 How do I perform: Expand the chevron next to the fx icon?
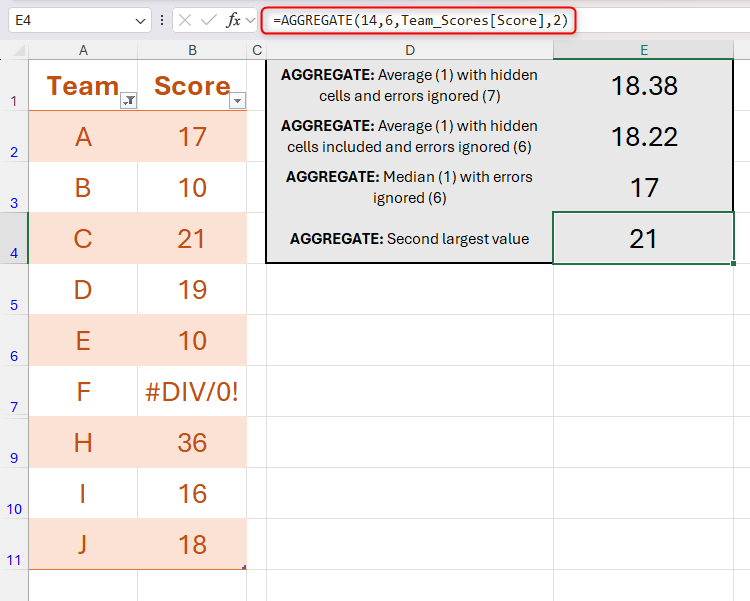251,20
